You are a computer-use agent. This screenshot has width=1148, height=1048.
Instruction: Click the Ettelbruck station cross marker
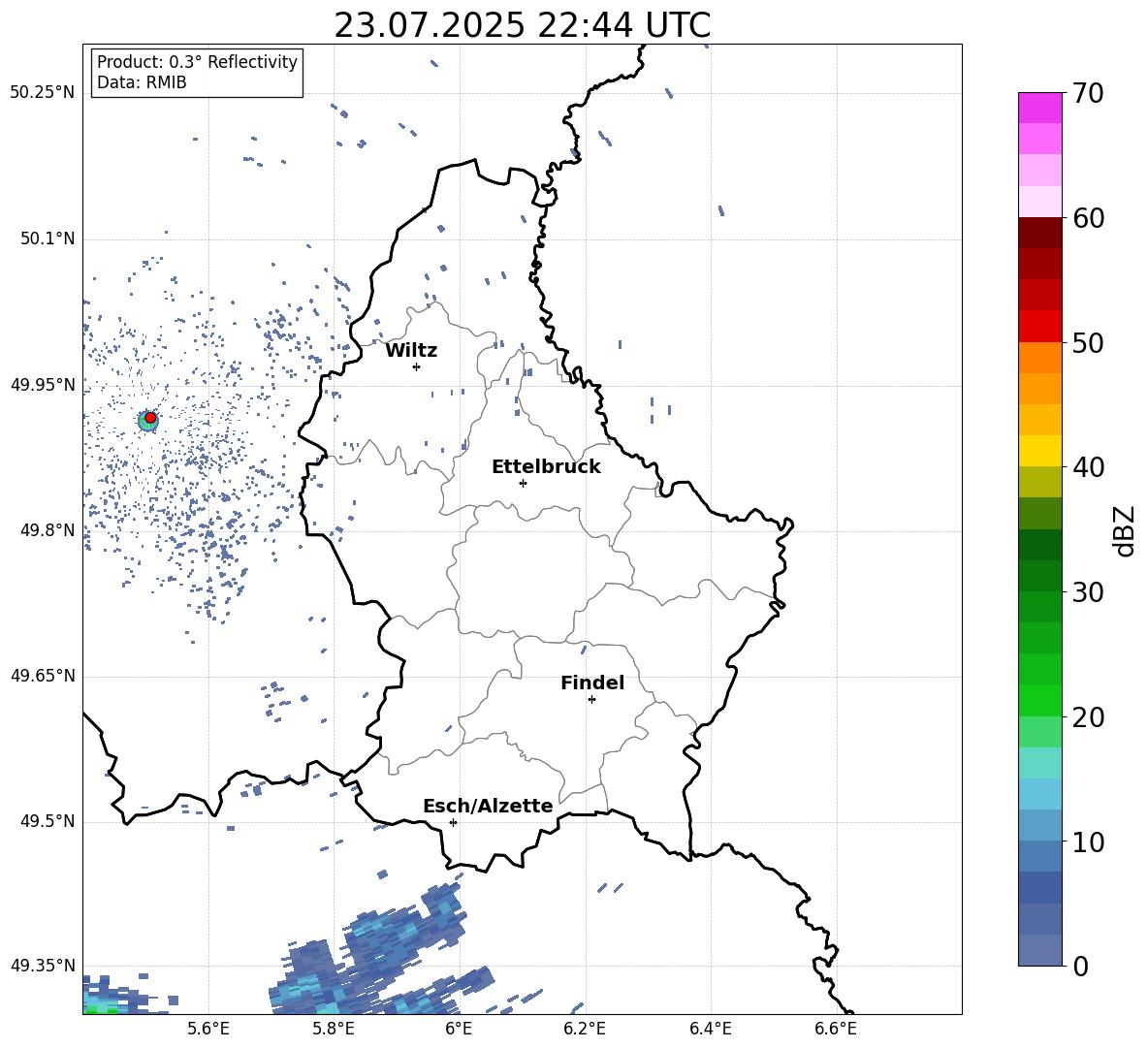click(x=523, y=483)
